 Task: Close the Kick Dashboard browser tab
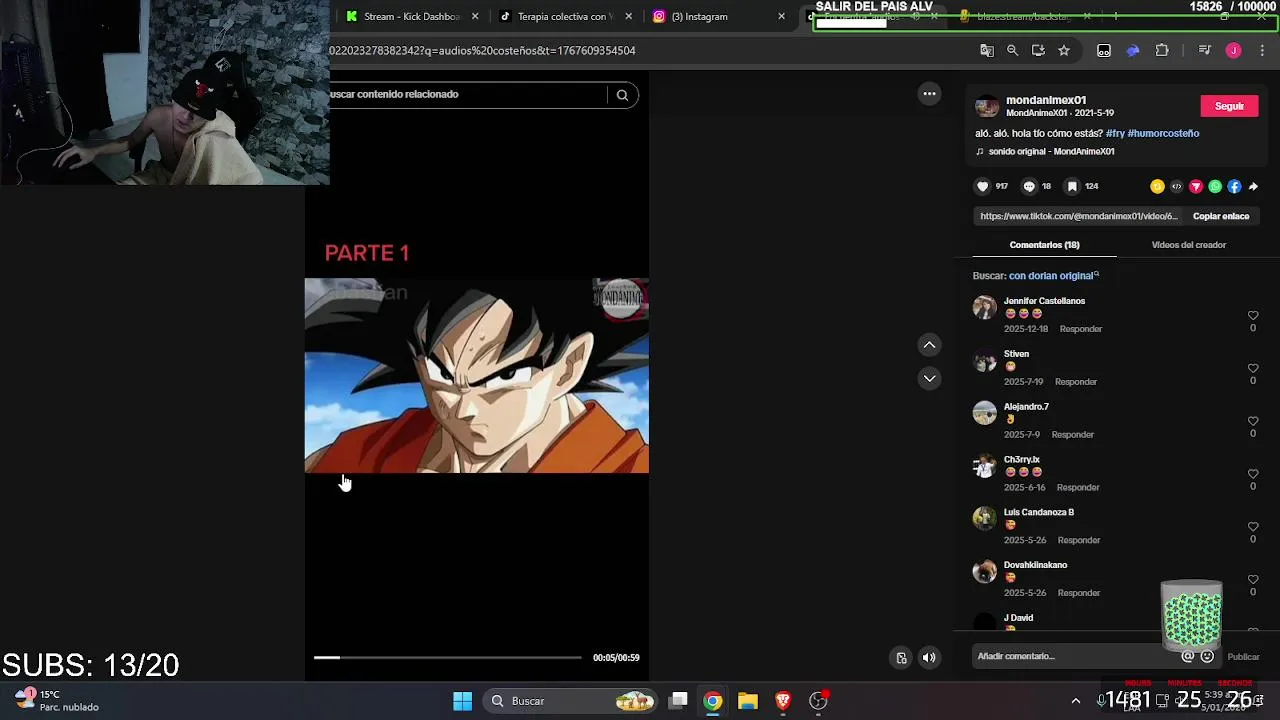(475, 16)
